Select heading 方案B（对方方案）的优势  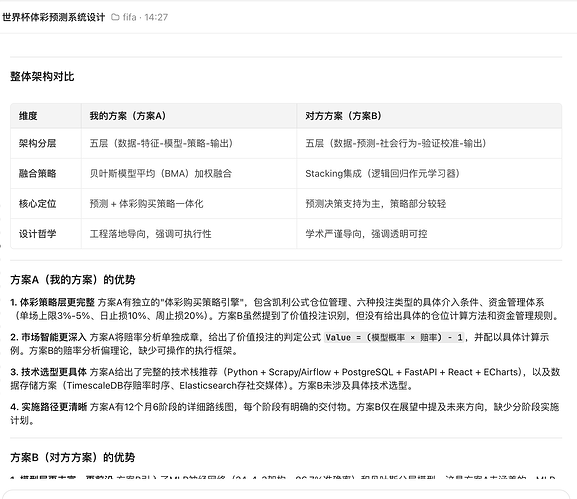point(72,457)
